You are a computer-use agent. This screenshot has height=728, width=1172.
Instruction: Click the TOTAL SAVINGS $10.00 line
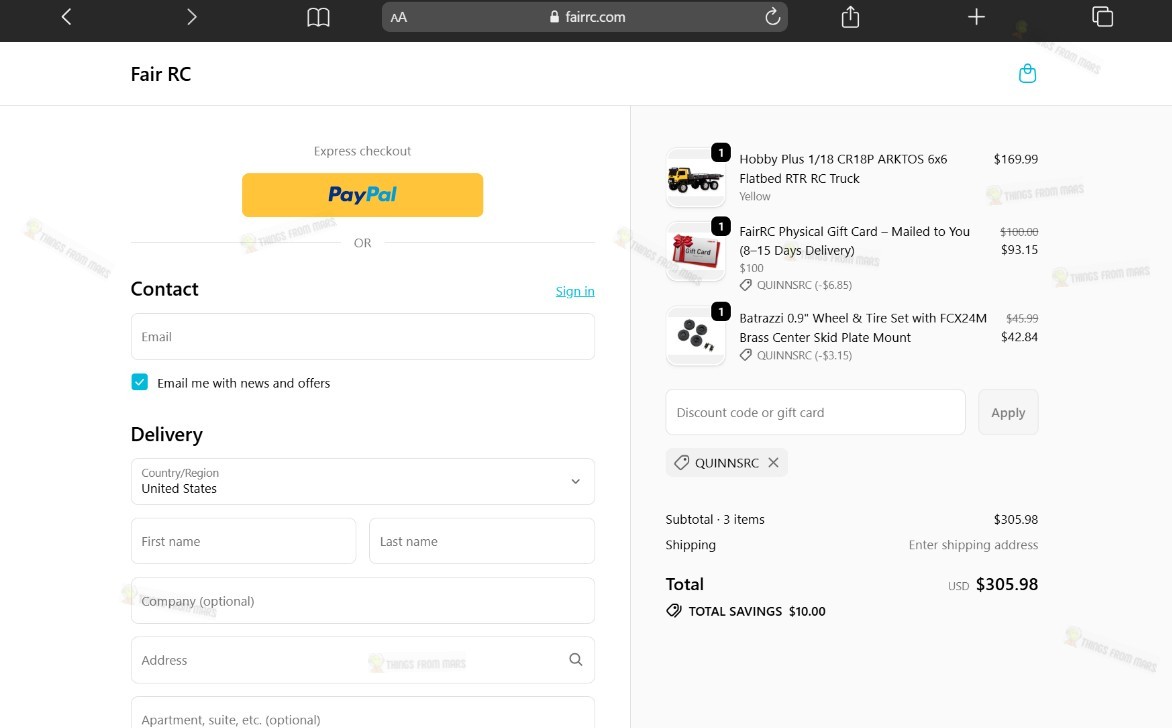746,611
